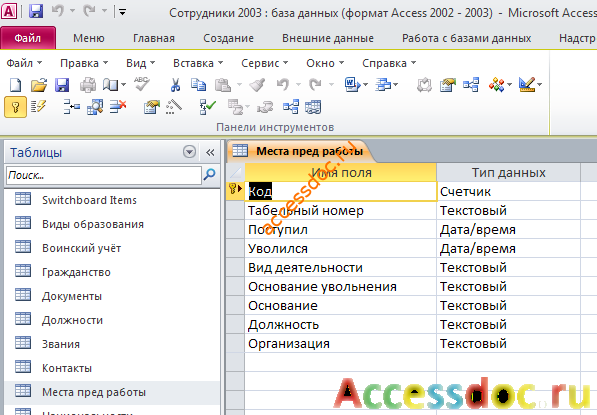This screenshot has width=597, height=415.
Task: Switch to the Внешние данные tab
Action: 328,38
